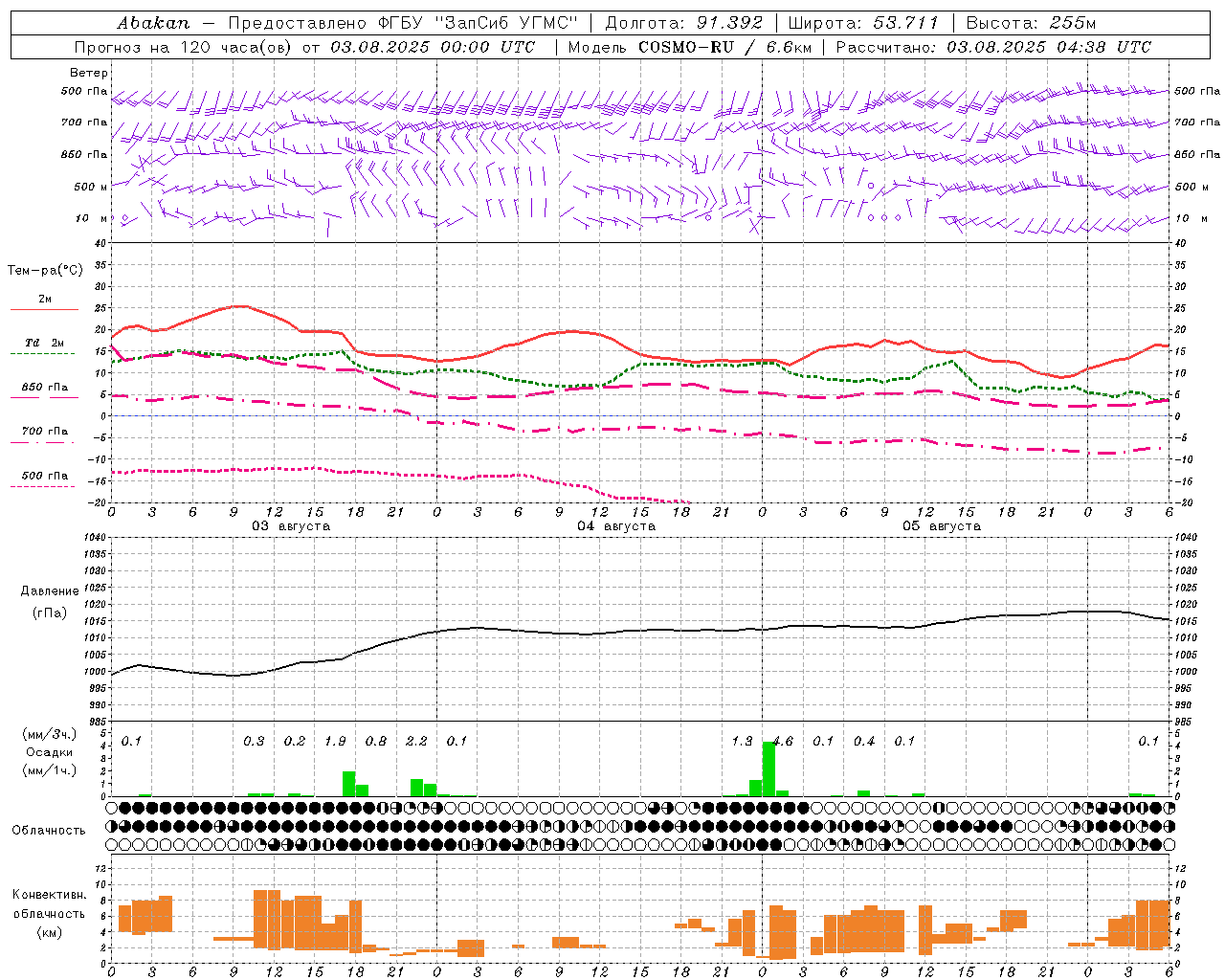Click the "Долгота: 91.392" header value
Image resolution: width=1225 pixels, height=980 pixels.
tap(684, 23)
